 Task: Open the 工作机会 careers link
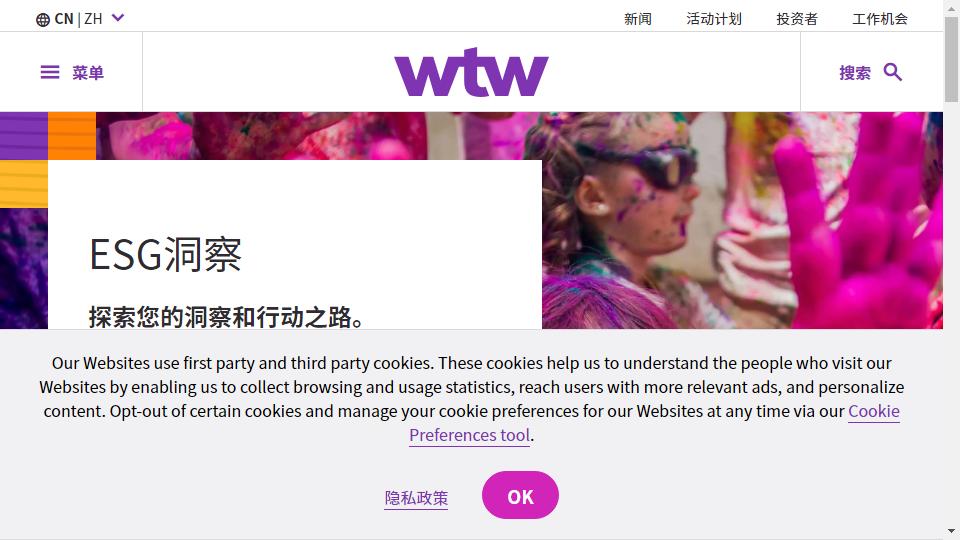[x=880, y=19]
